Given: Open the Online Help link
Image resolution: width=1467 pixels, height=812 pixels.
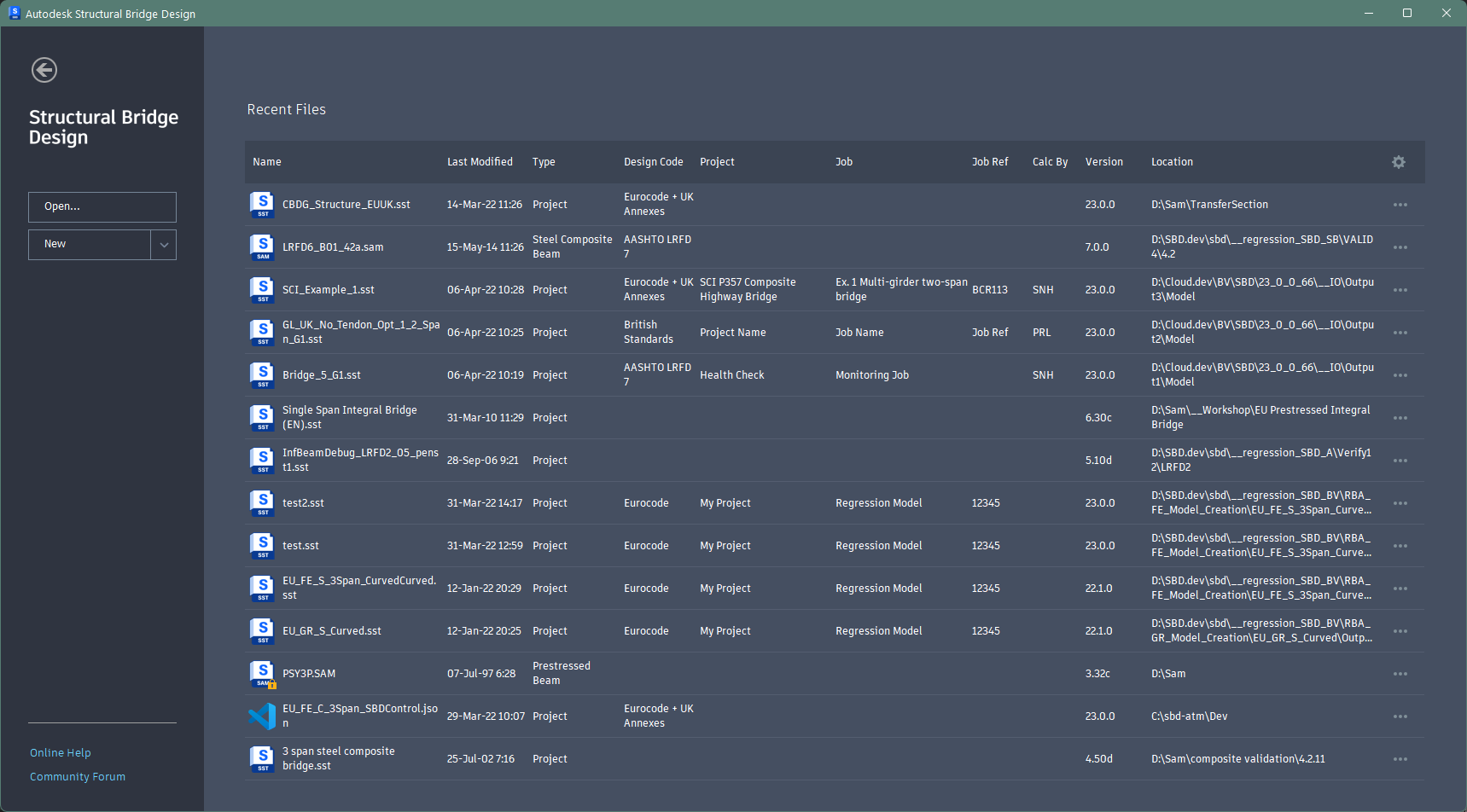Looking at the screenshot, I should pyautogui.click(x=61, y=753).
